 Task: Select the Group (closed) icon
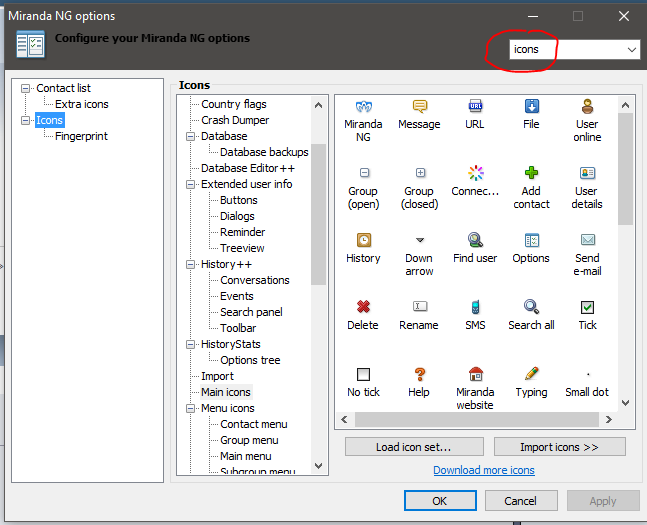(420, 173)
